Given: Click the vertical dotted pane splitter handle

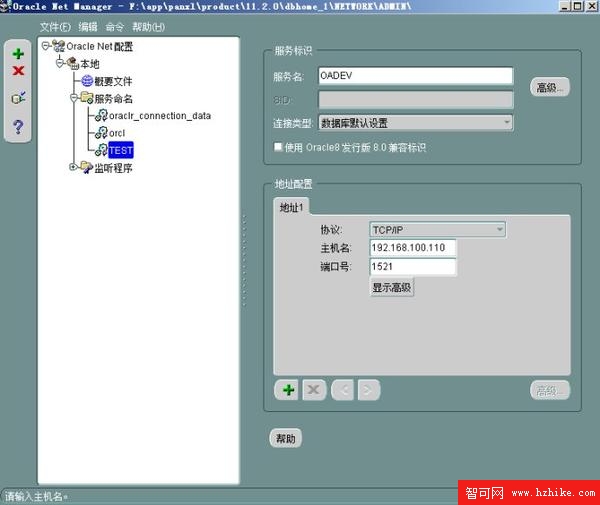Looking at the screenshot, I should point(245,260).
